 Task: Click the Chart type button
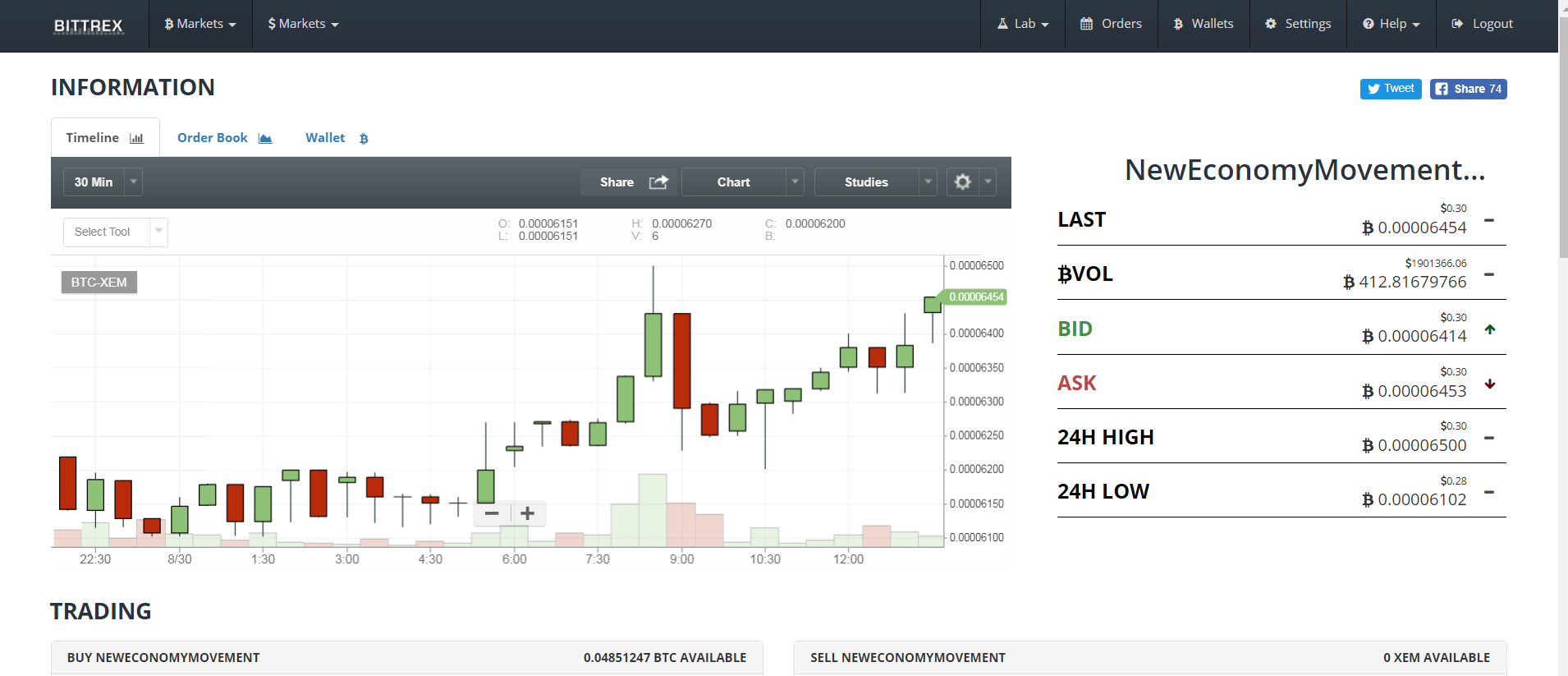734,182
